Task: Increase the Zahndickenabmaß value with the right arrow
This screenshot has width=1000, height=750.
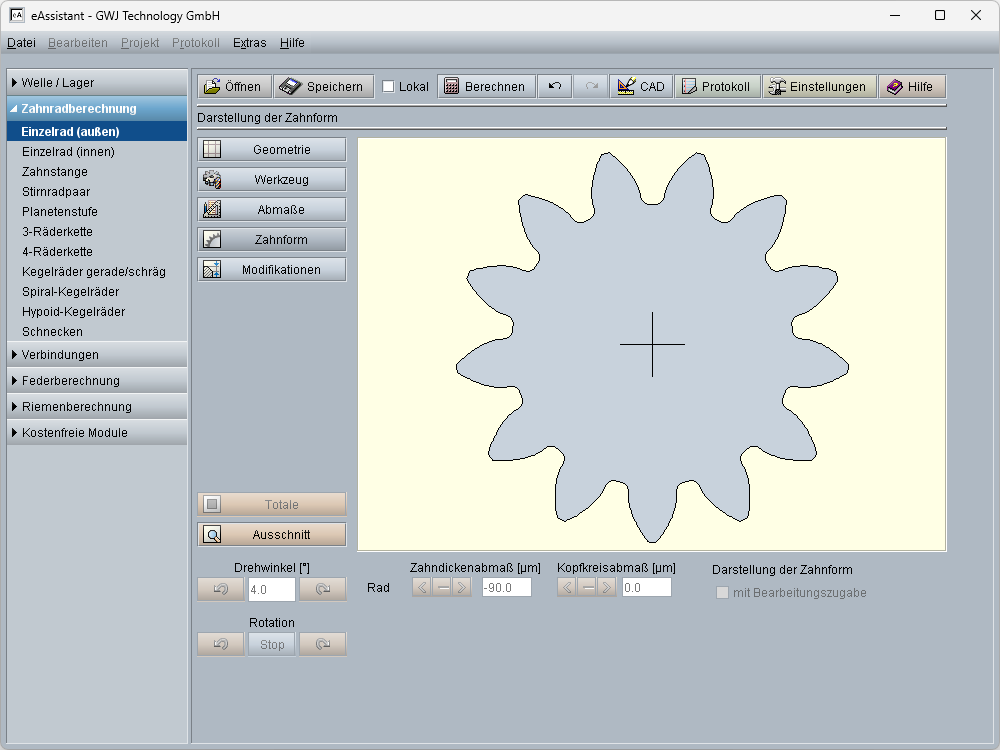Action: (461, 587)
